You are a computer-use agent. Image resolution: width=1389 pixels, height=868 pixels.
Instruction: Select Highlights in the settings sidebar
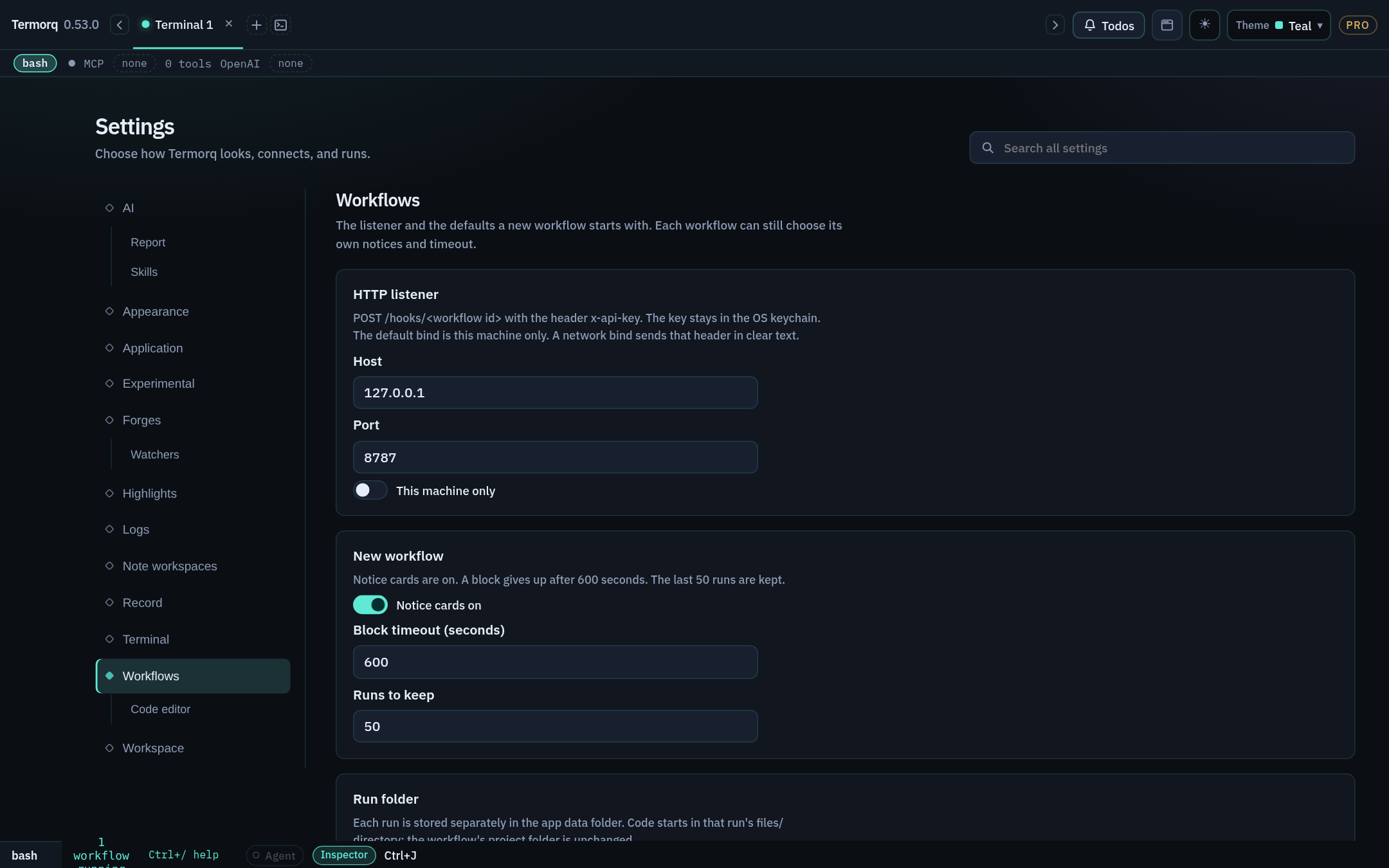point(193,493)
